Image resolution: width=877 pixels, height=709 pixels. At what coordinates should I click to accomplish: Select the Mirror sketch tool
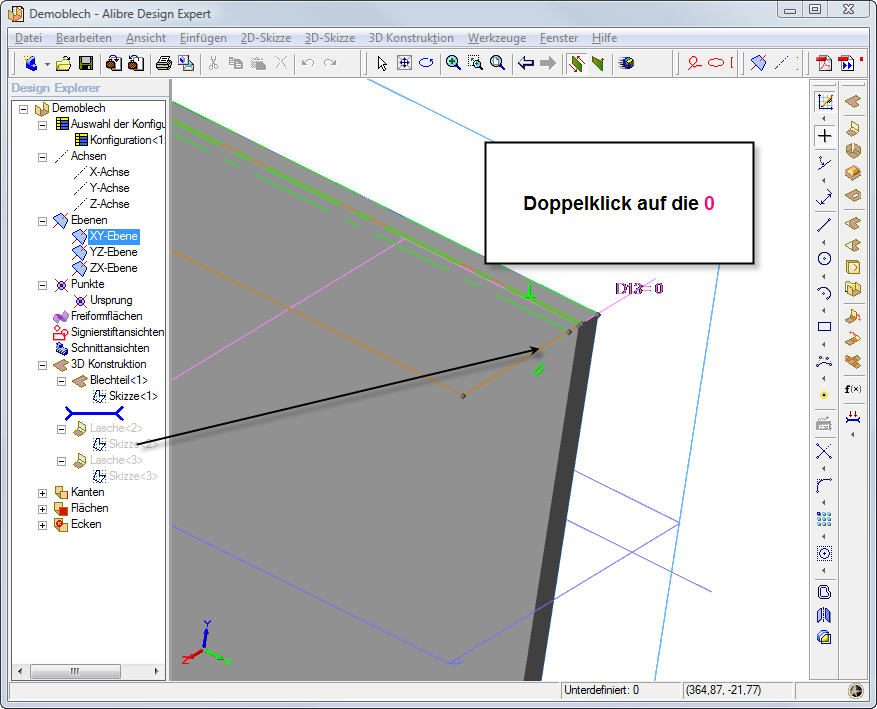pos(824,615)
